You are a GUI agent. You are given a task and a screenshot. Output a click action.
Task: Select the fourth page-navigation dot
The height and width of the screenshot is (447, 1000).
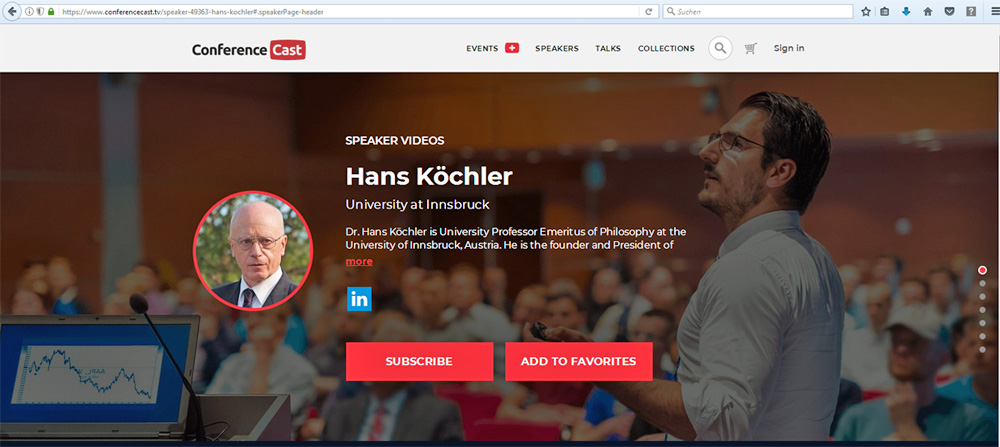(982, 310)
